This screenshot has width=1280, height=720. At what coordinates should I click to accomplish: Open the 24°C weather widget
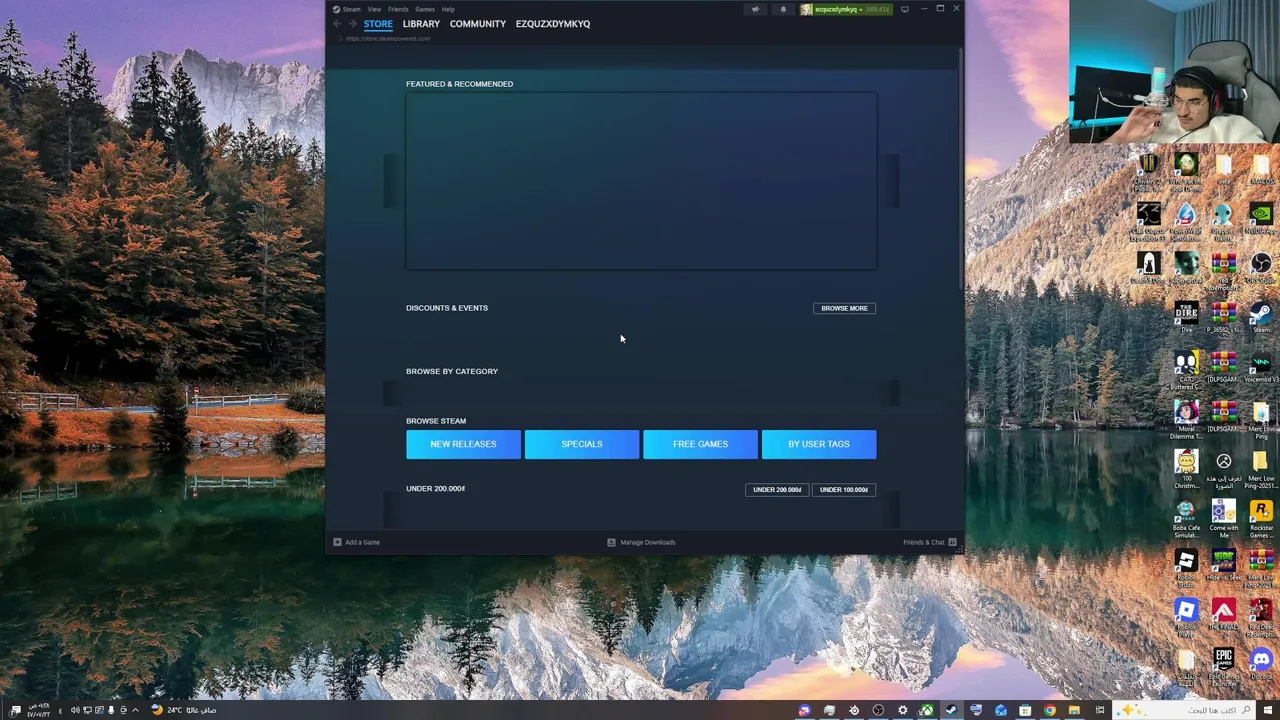click(x=183, y=710)
